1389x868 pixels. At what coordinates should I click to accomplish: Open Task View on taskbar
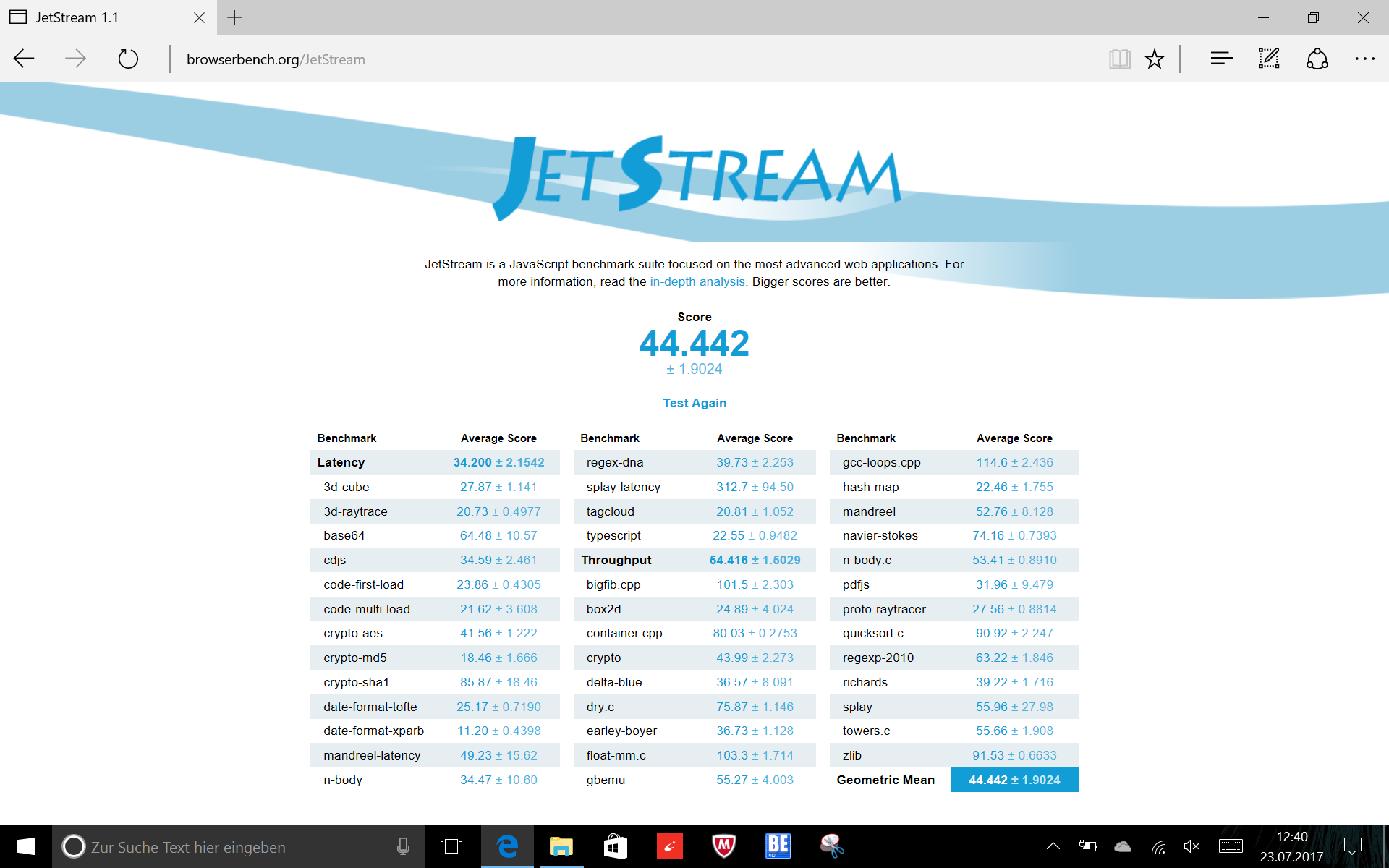point(451,846)
